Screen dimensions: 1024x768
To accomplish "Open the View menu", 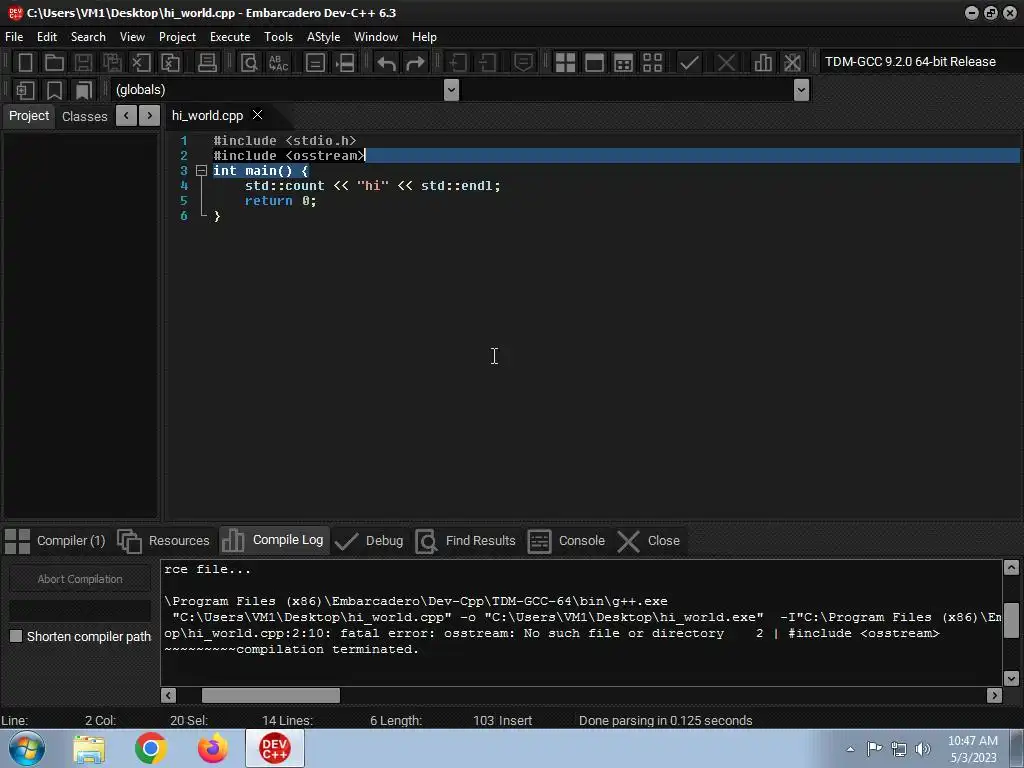I will click(132, 37).
